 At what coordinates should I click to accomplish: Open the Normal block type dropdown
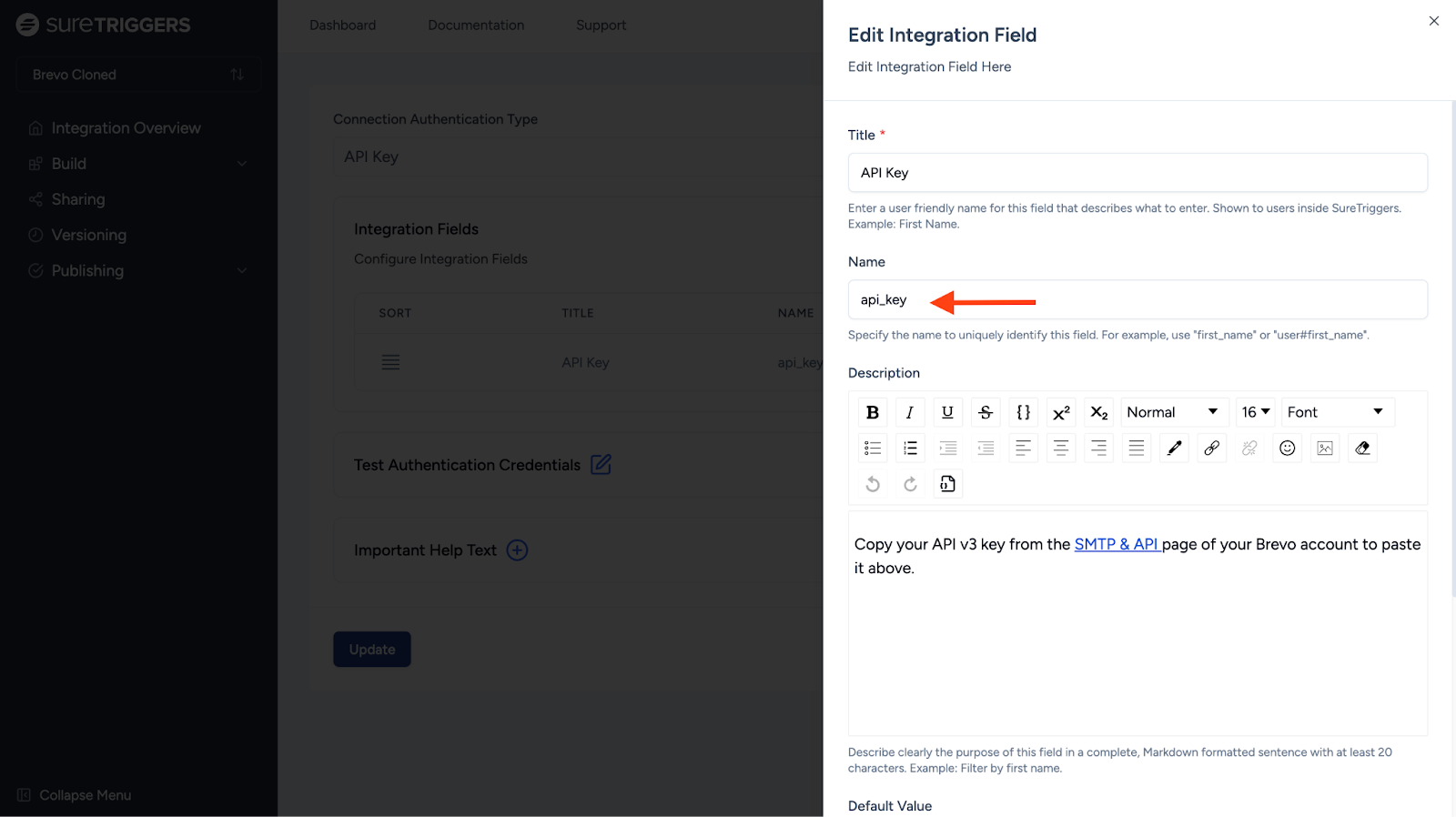[1174, 412]
